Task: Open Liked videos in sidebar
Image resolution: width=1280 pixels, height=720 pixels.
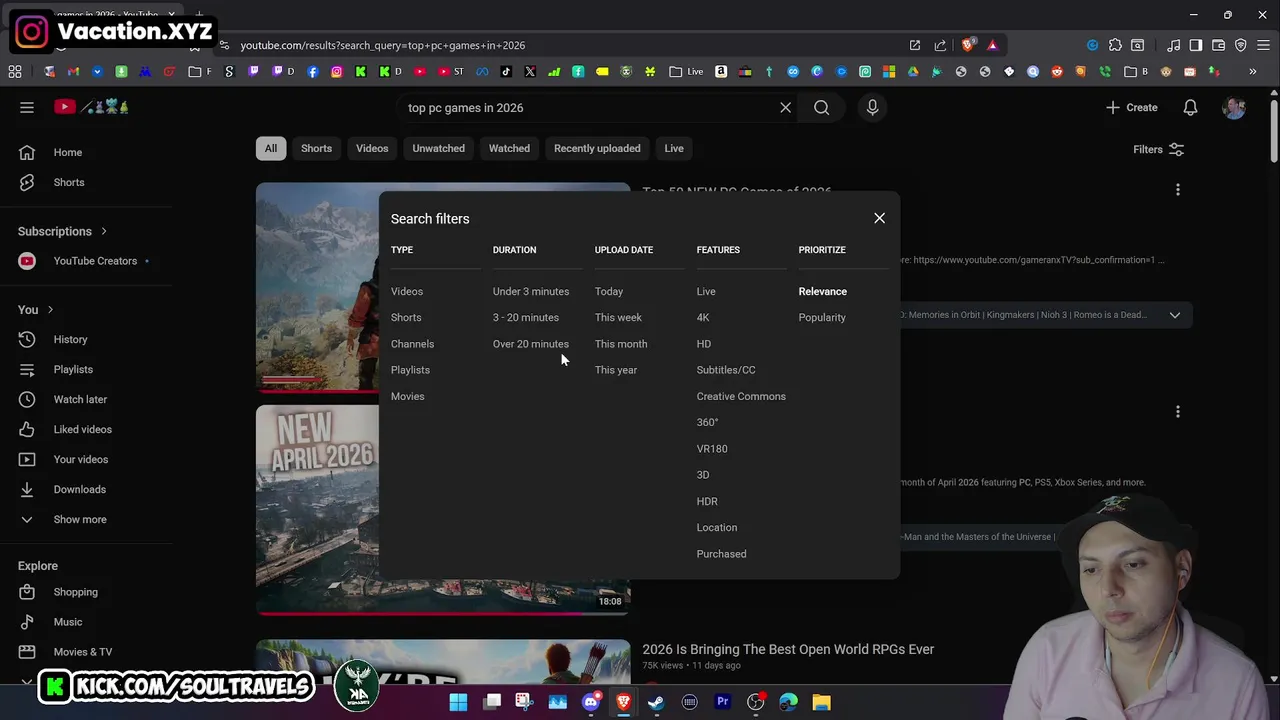Action: 83,429
